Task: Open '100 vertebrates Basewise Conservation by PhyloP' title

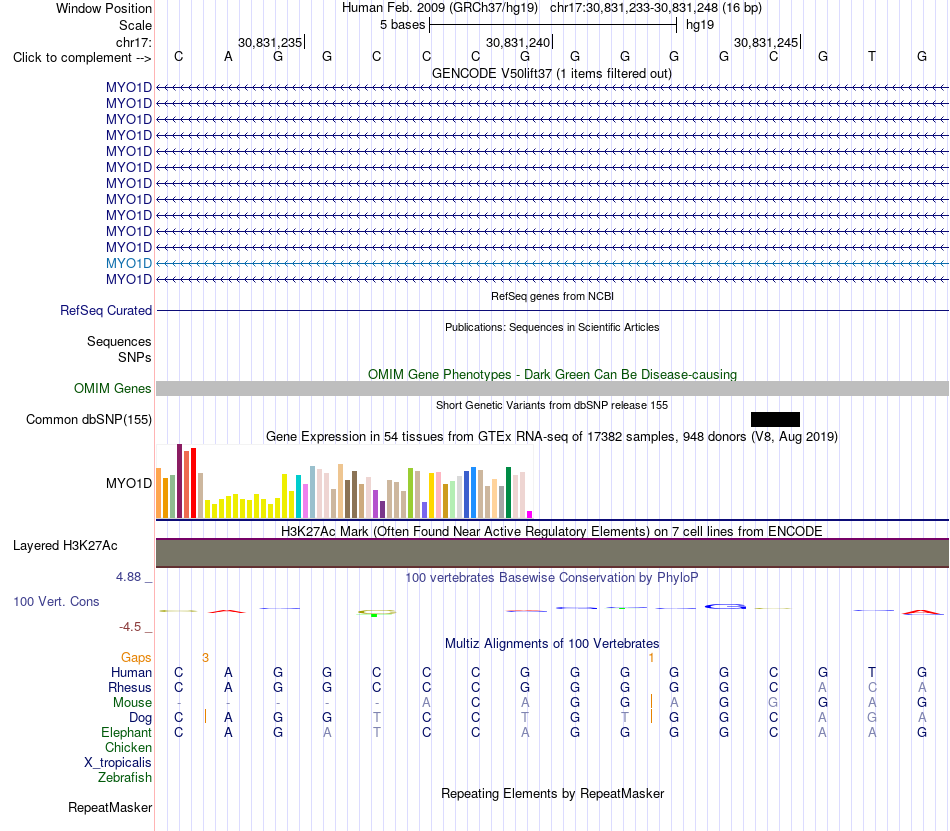Action: 552,578
